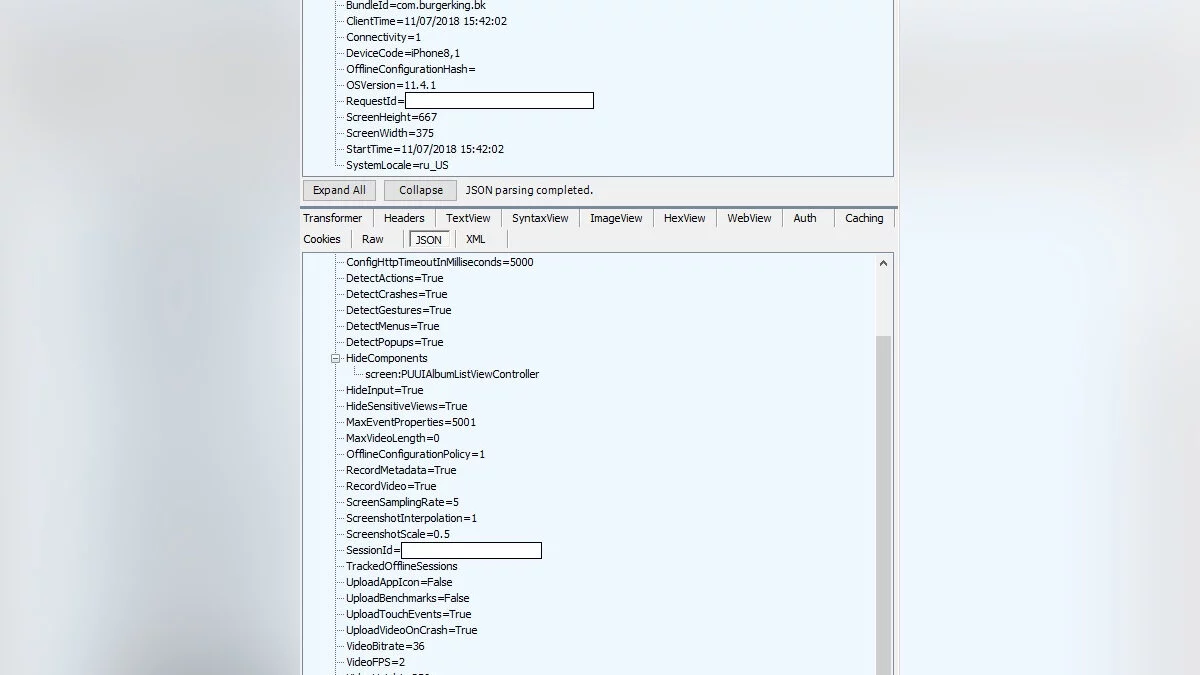The height and width of the screenshot is (675, 1200).
Task: Select the ScreenWidth=375 row
Action: pos(390,133)
